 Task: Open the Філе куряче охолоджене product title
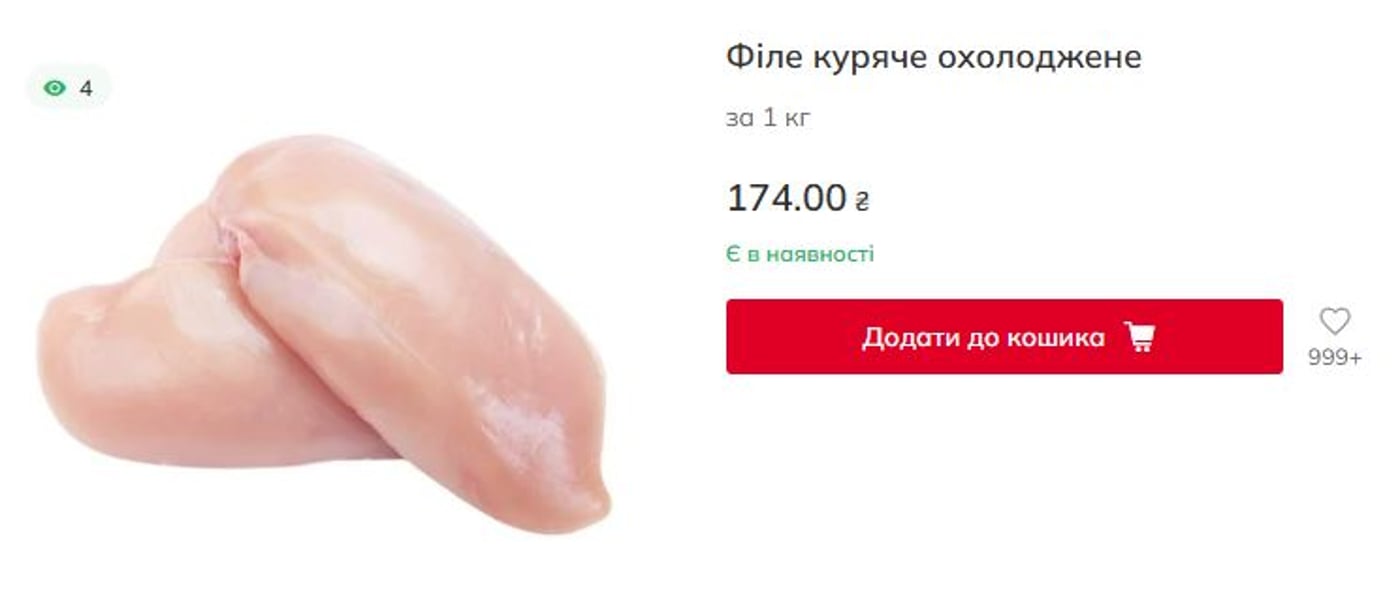(933, 57)
